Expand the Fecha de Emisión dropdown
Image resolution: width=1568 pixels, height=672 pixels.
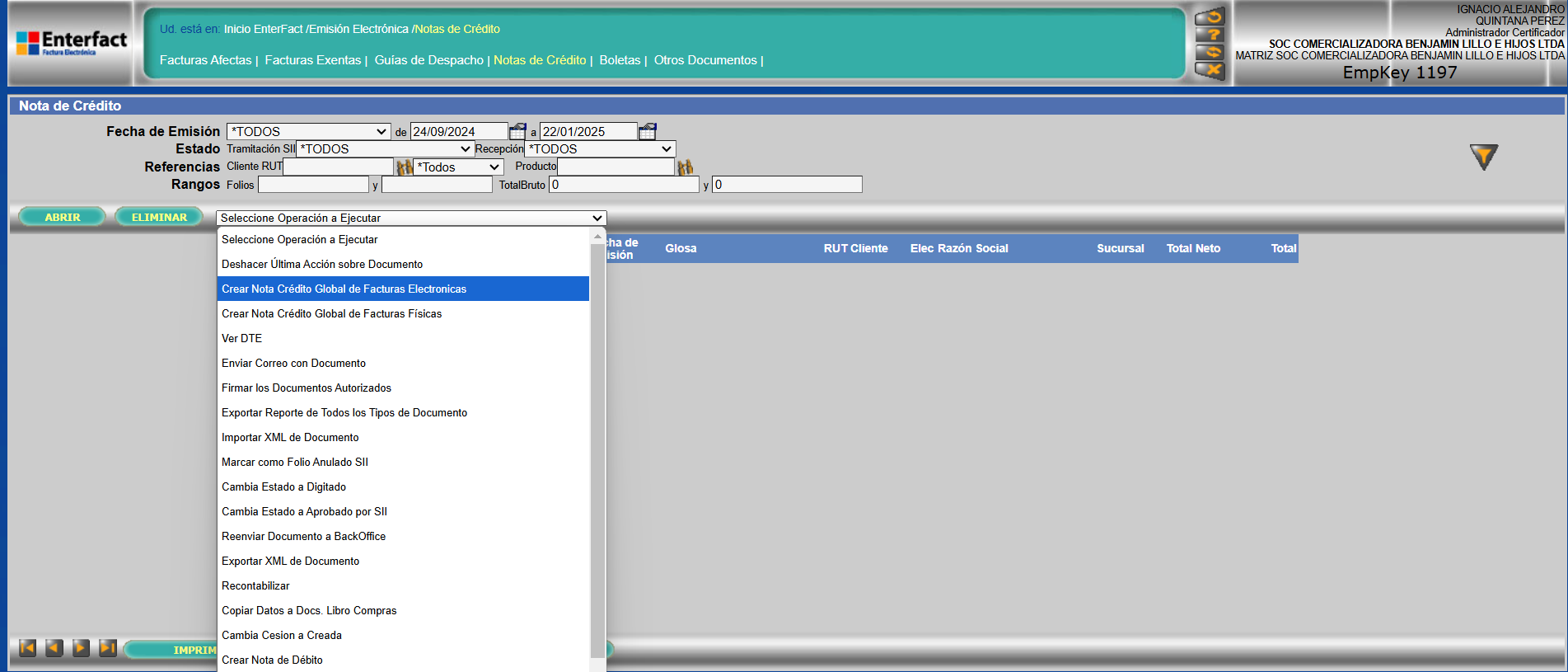(x=308, y=132)
